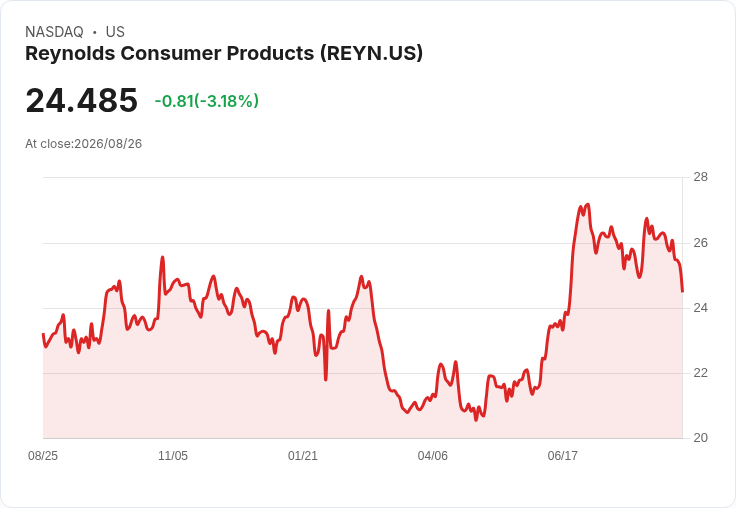Click the -0.81(-3.18%) change indicator

[207, 101]
